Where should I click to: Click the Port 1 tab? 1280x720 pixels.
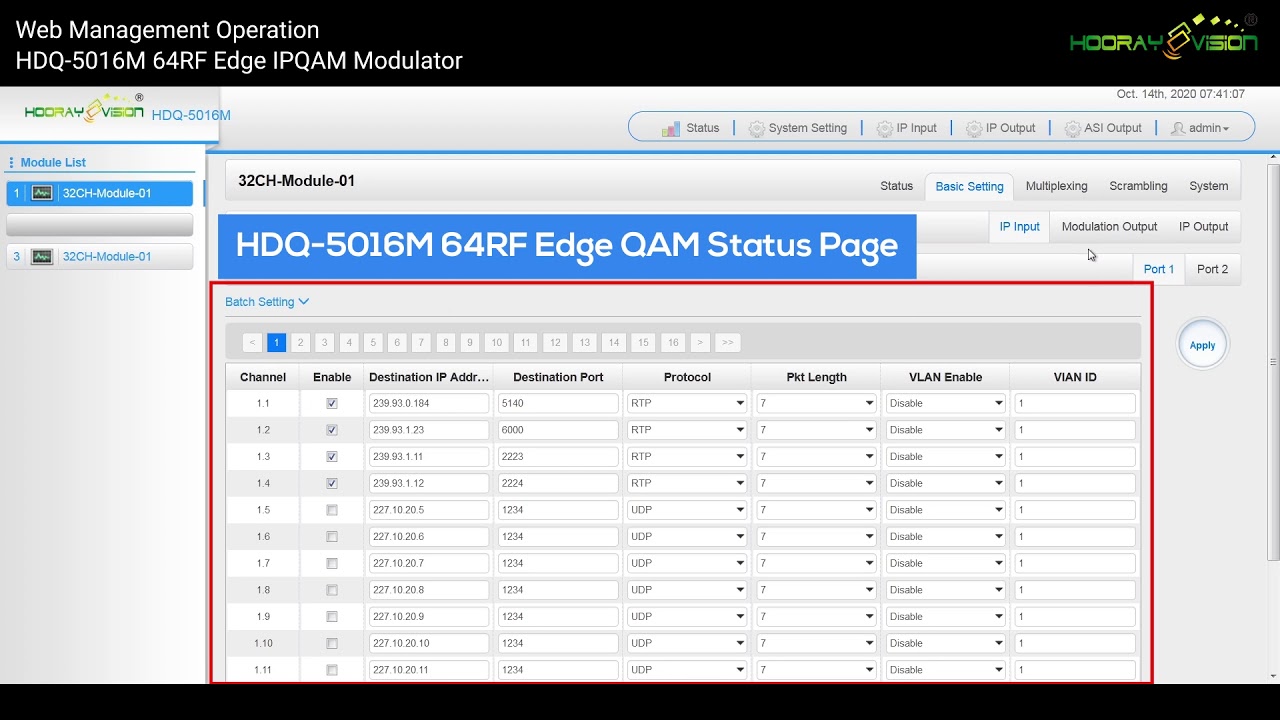(x=1159, y=269)
